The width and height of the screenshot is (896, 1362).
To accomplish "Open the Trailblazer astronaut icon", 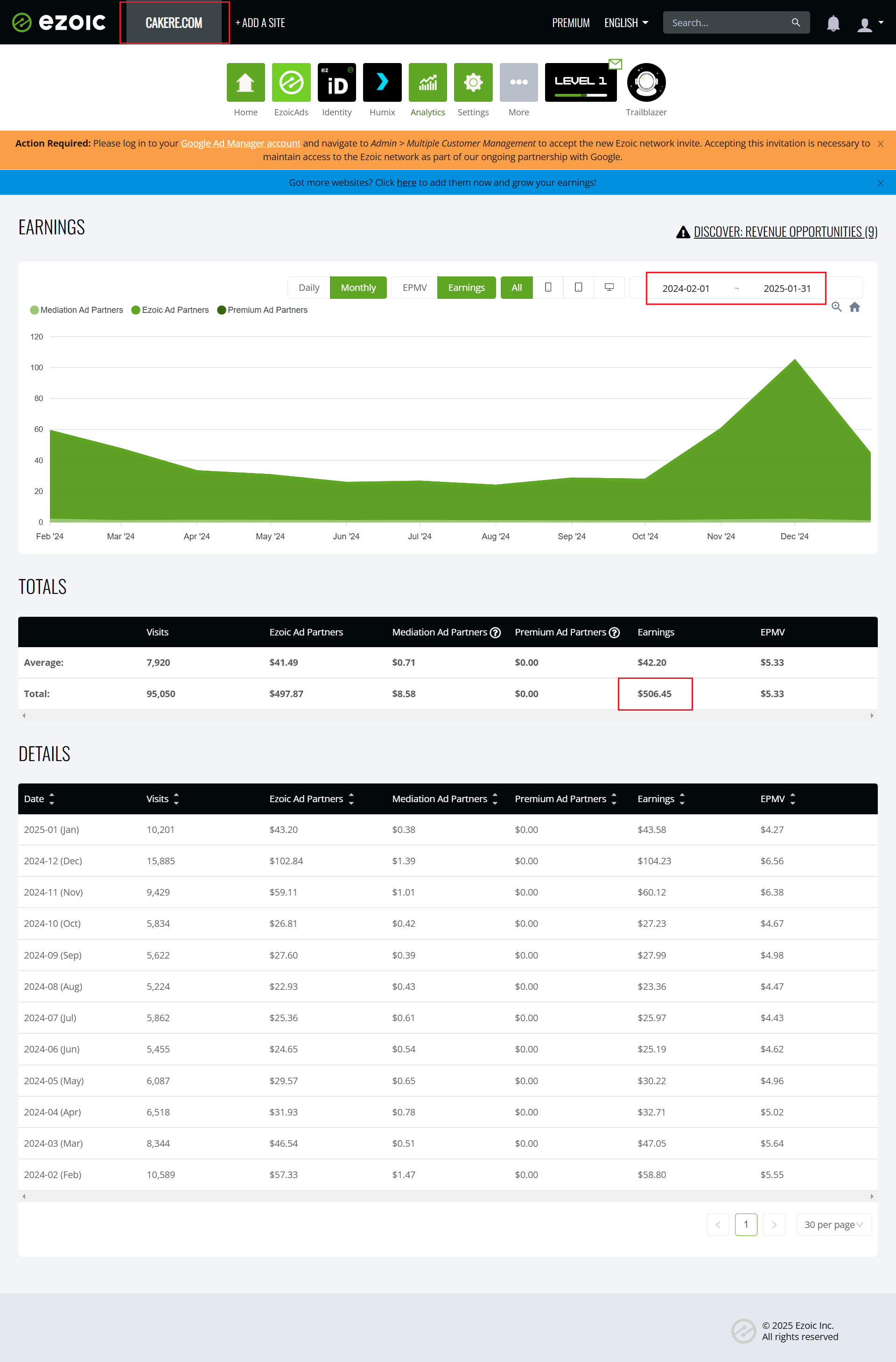I will (646, 82).
